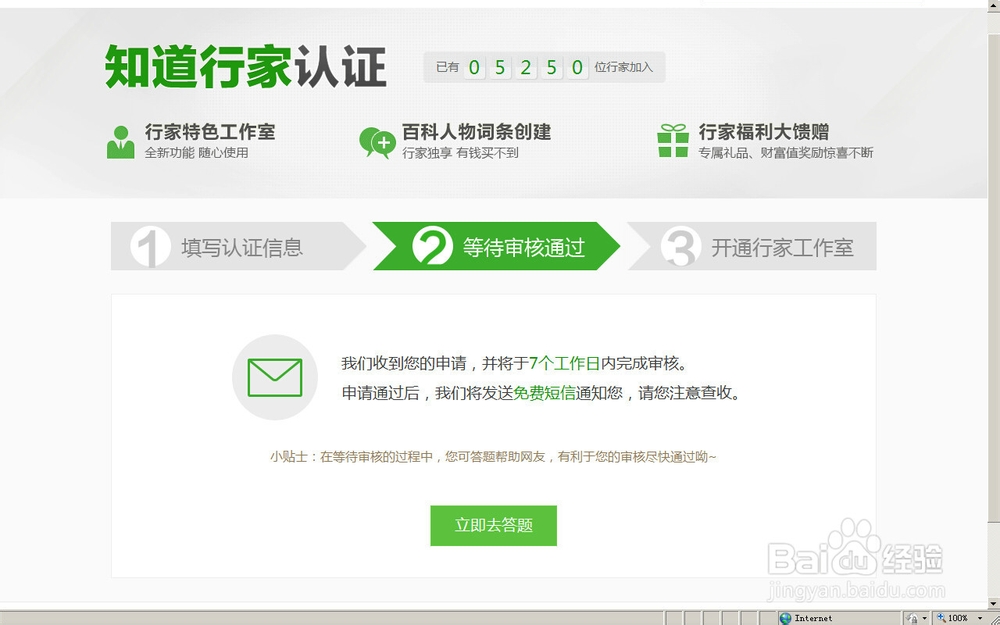Select step 1 填写认证信息
The image size is (1000, 625).
238,246
